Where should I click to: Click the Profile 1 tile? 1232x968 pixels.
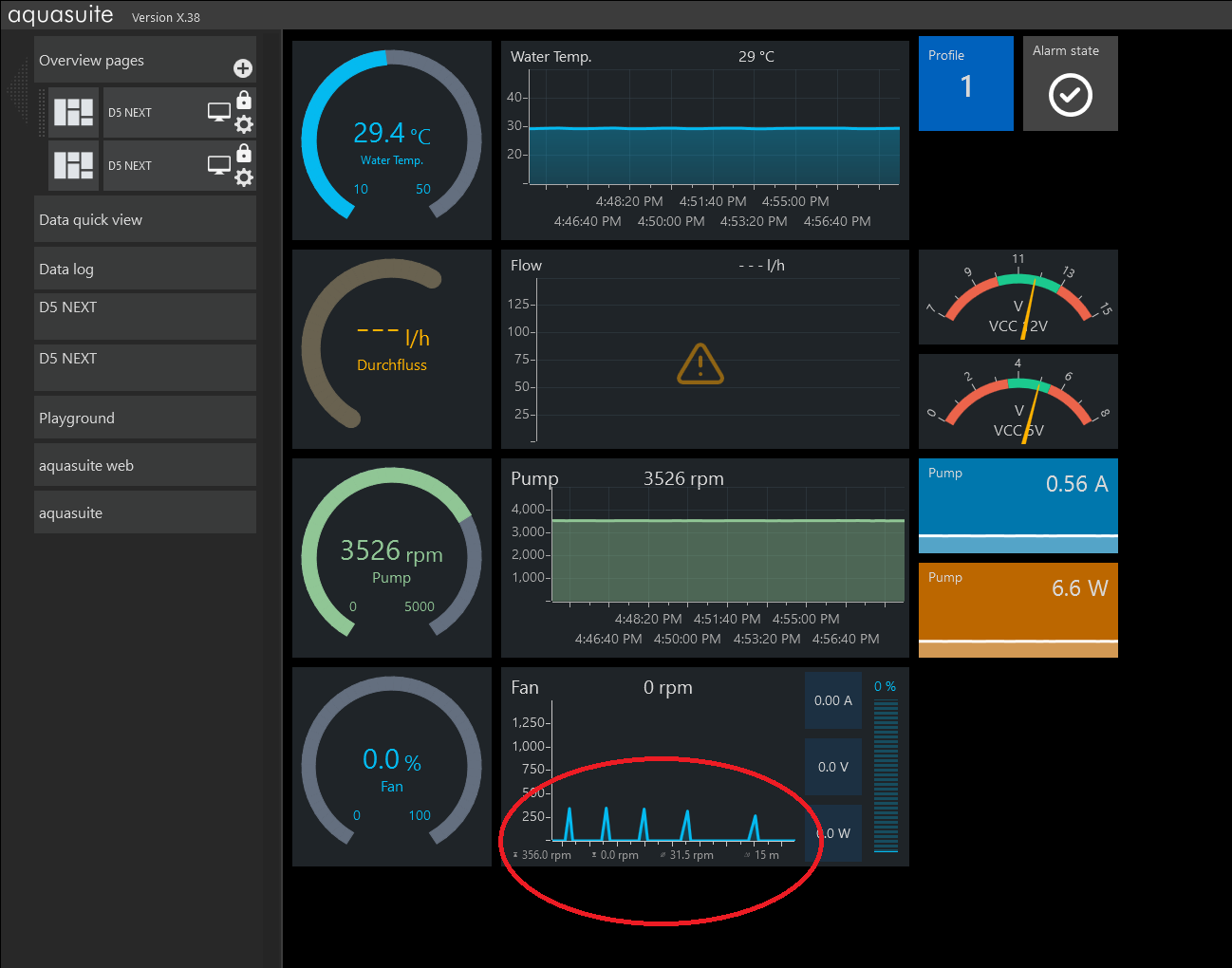pos(965,84)
